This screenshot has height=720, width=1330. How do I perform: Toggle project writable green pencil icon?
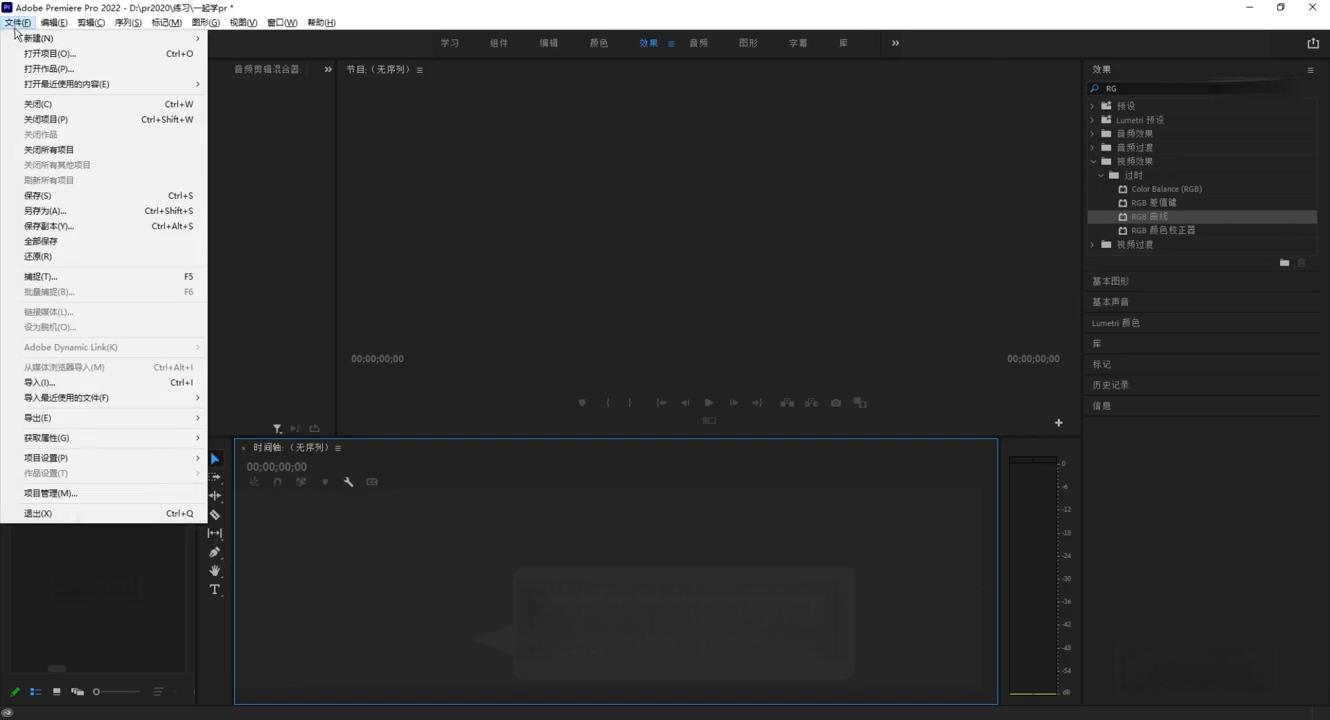[x=15, y=692]
